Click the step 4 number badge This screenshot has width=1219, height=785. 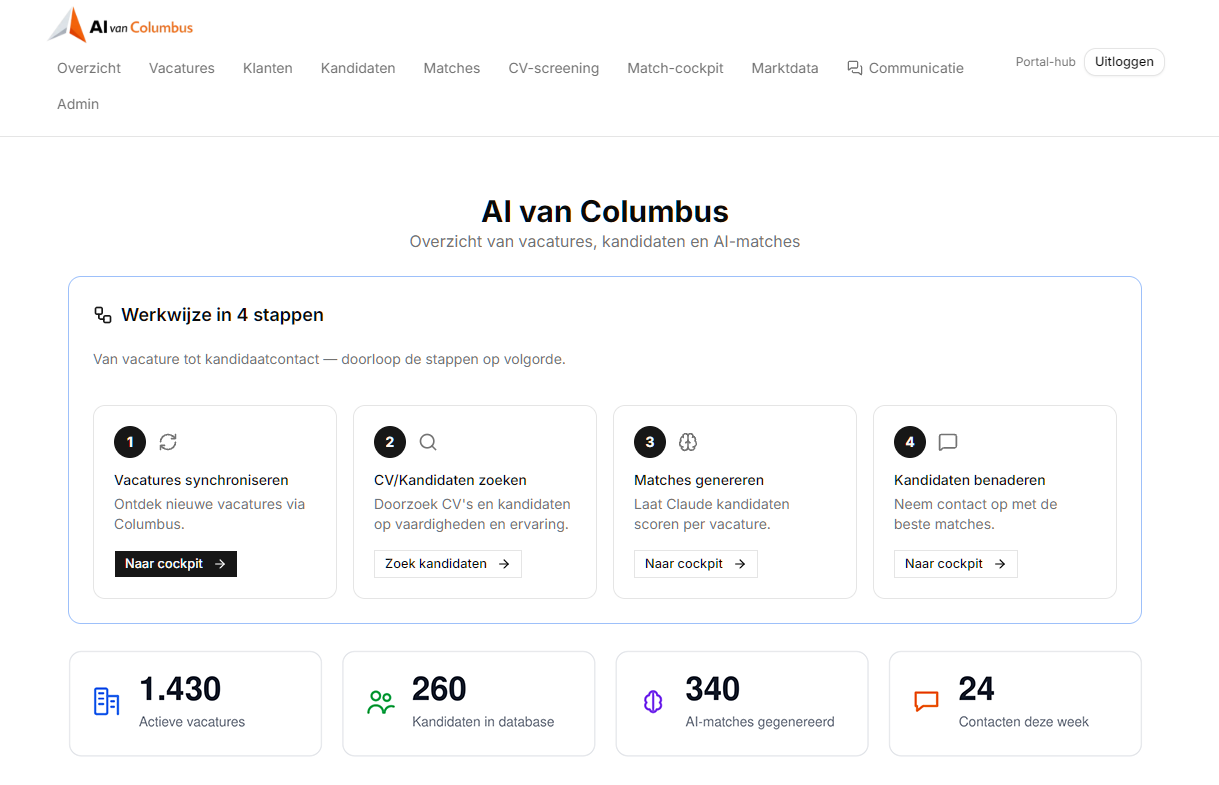click(910, 442)
